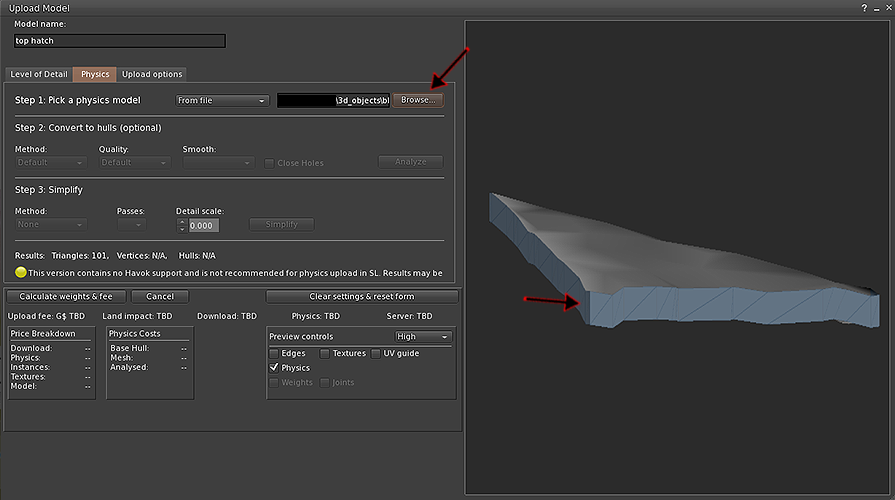Click the help question mark icon
Screen dimensions: 895x500
[862, 7]
